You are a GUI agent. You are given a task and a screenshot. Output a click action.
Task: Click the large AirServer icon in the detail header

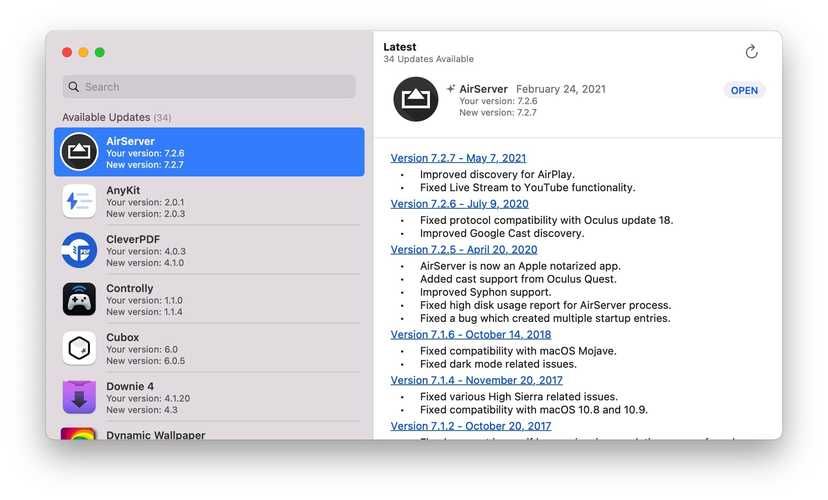click(x=416, y=99)
